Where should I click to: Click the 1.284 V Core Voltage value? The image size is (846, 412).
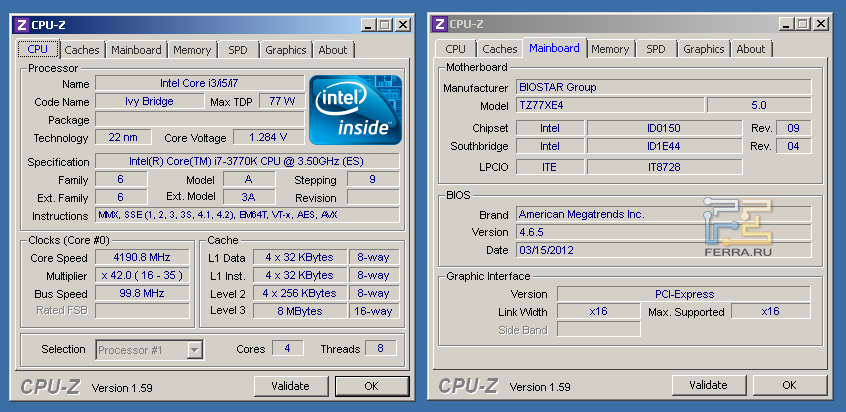pyautogui.click(x=269, y=137)
